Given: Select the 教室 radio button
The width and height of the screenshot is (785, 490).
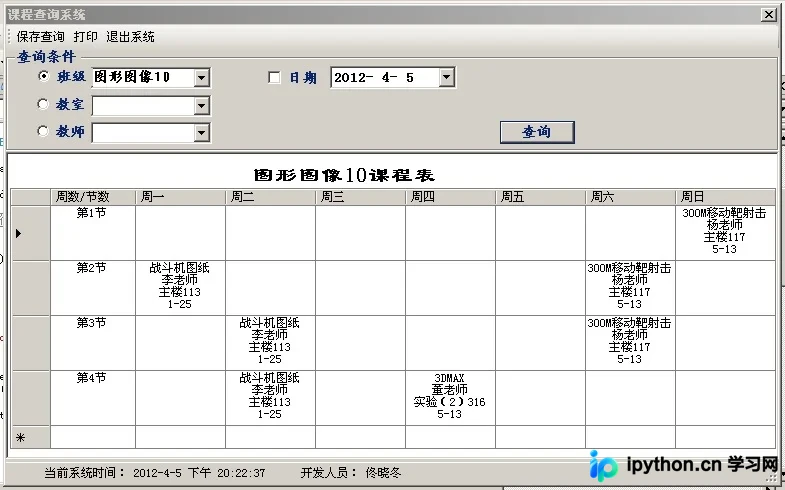Looking at the screenshot, I should click(x=44, y=104).
